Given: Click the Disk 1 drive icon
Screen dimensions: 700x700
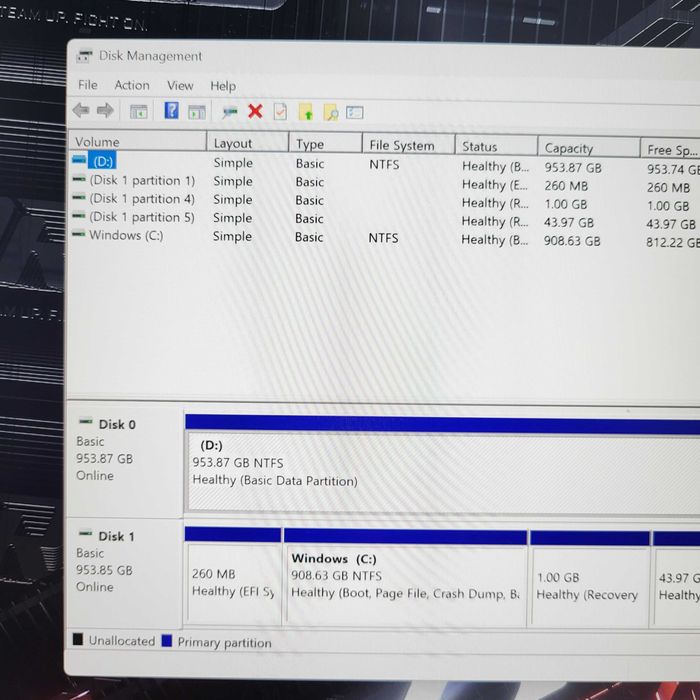Looking at the screenshot, I should (85, 533).
